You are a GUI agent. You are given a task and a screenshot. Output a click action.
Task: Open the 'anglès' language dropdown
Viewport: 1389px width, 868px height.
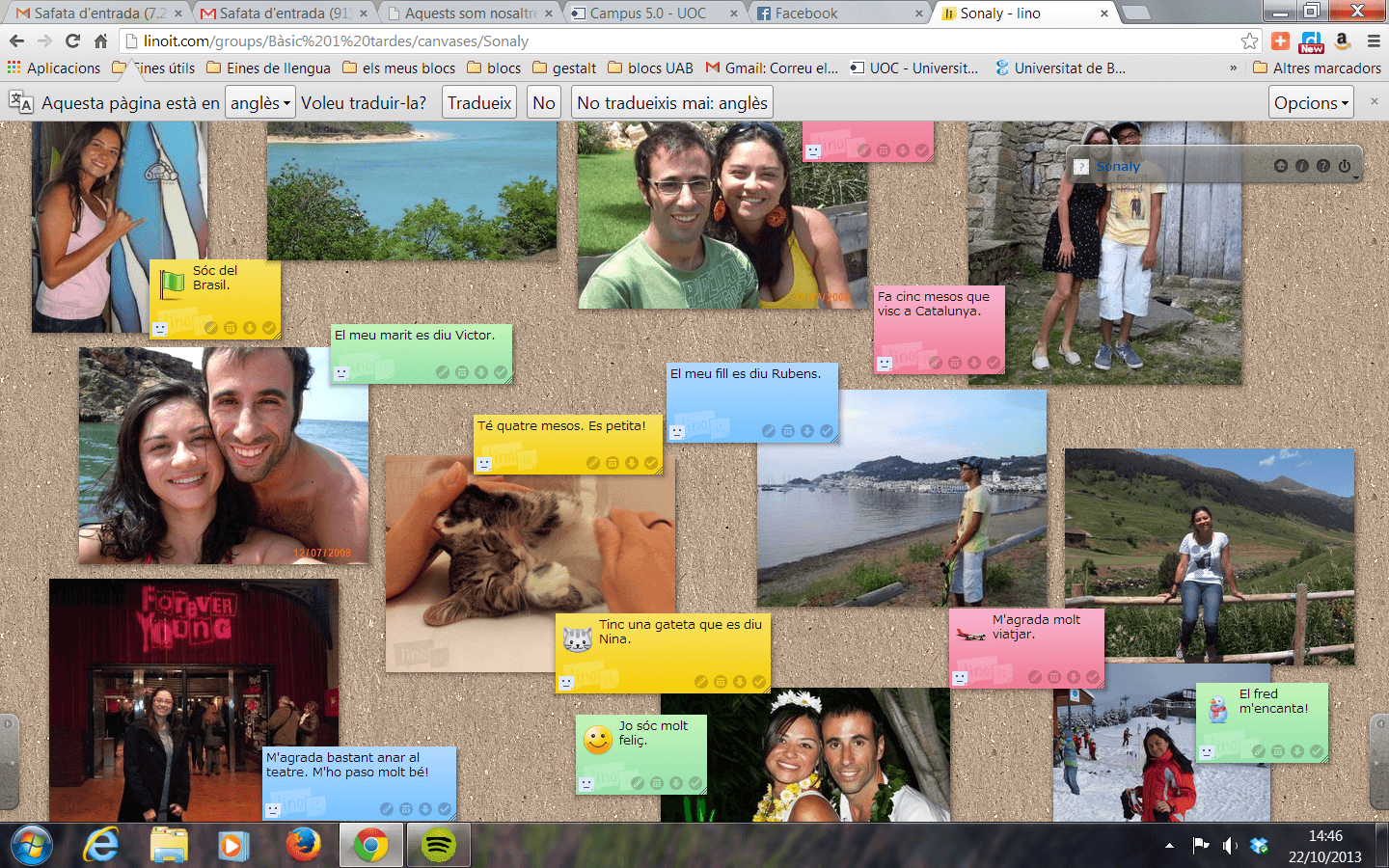pos(260,103)
